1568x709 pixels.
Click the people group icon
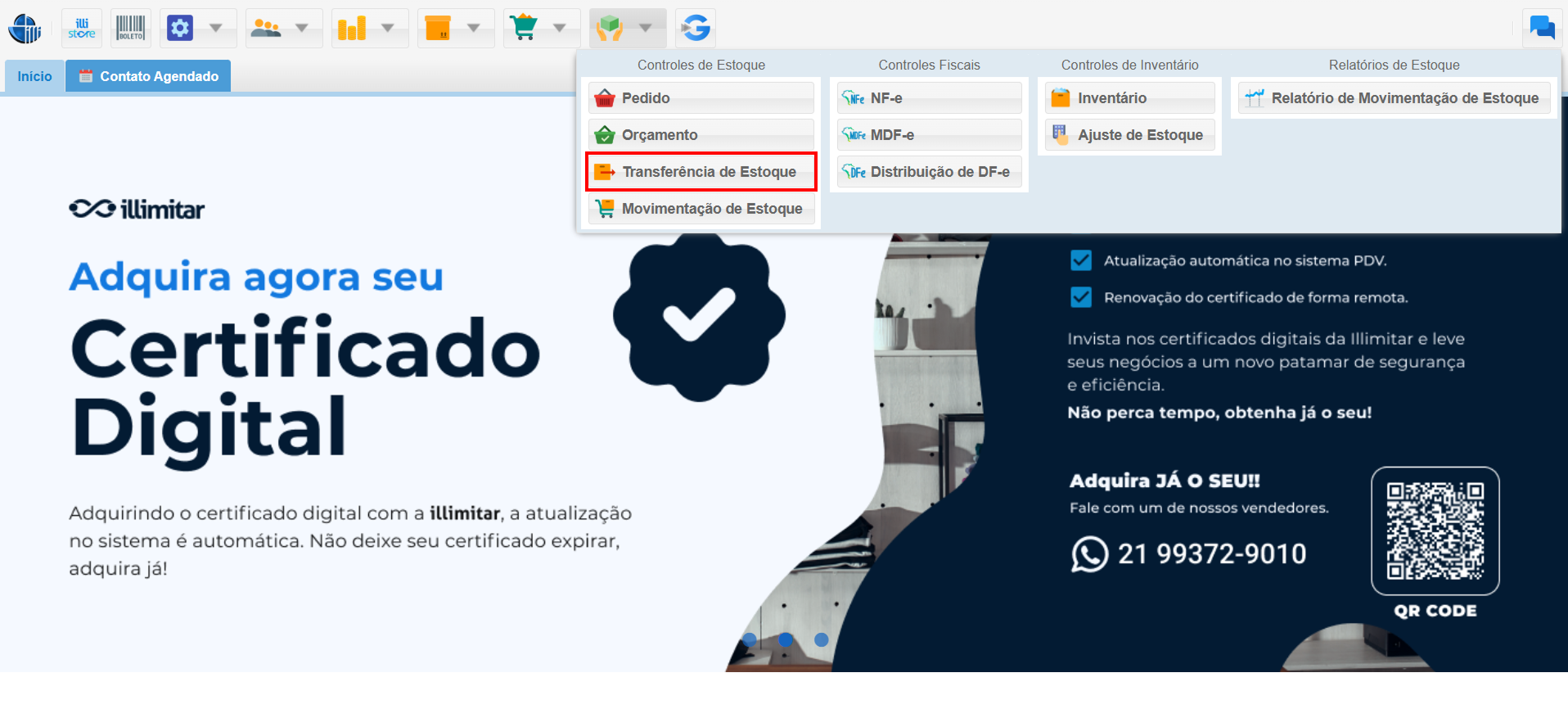(266, 29)
